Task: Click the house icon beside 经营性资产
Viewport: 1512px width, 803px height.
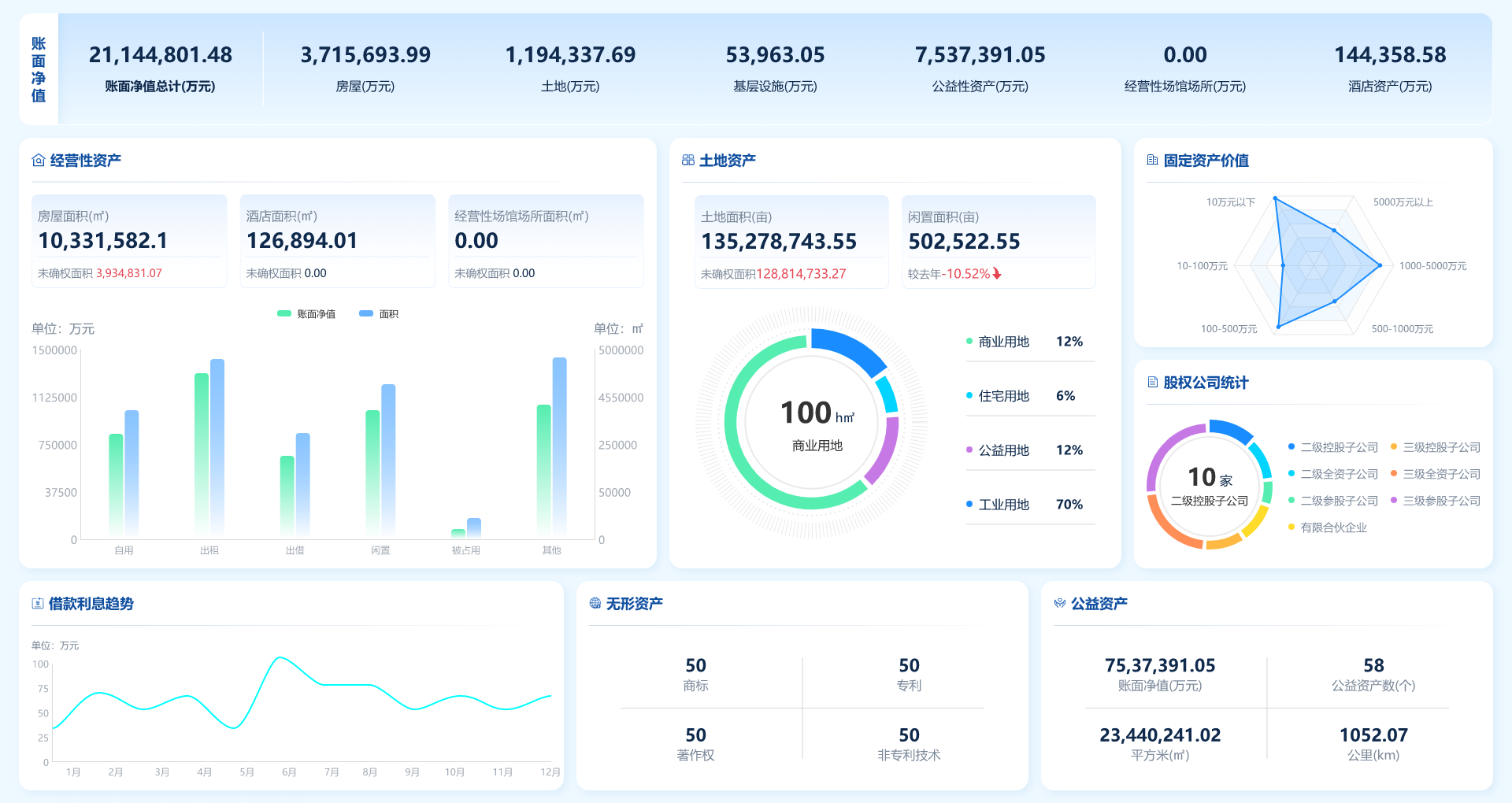Action: 38,161
